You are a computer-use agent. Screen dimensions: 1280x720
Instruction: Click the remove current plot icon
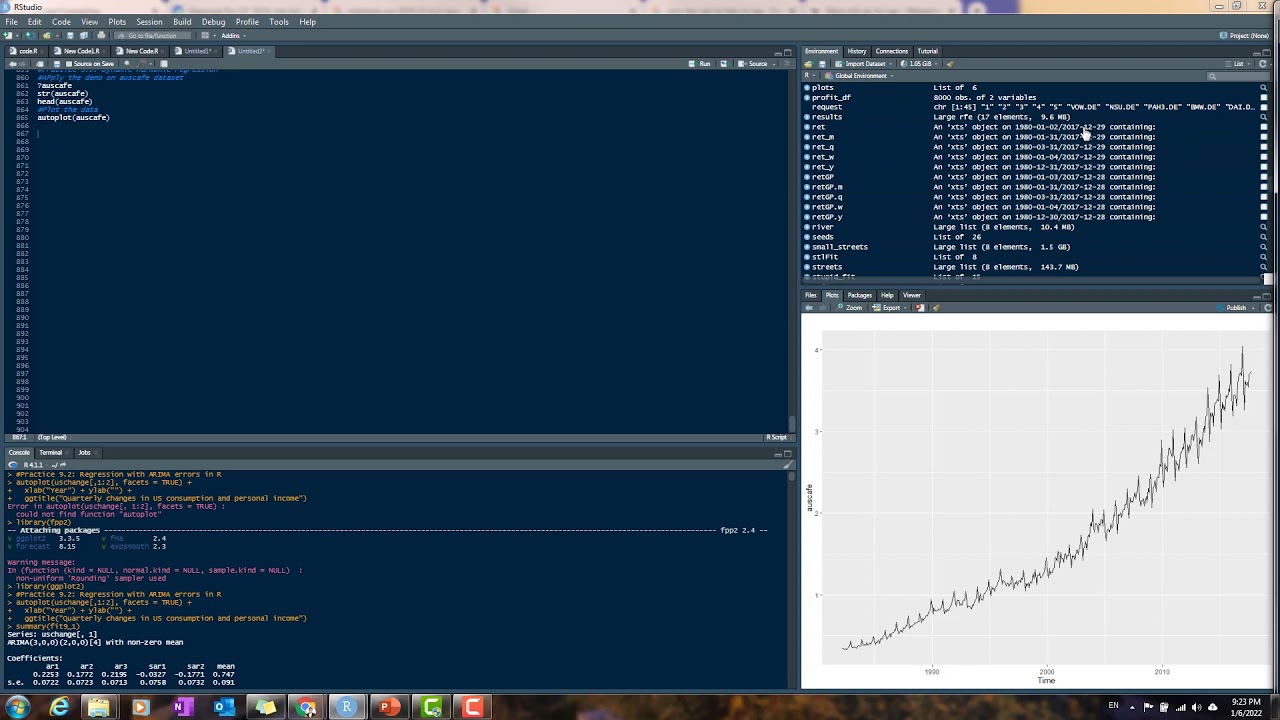coord(920,308)
